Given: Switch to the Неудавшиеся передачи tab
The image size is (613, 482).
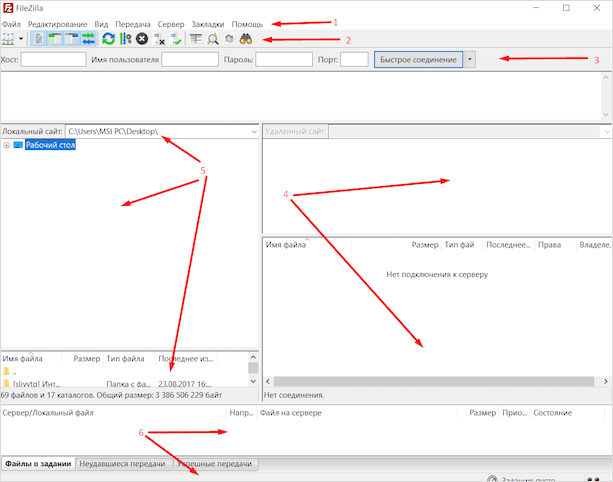Looking at the screenshot, I should click(x=124, y=464).
